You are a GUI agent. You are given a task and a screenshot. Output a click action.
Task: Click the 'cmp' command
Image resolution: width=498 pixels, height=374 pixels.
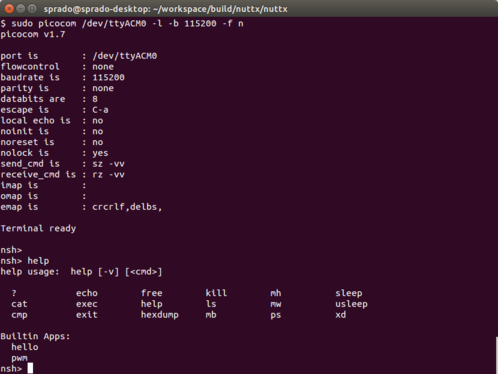point(19,315)
